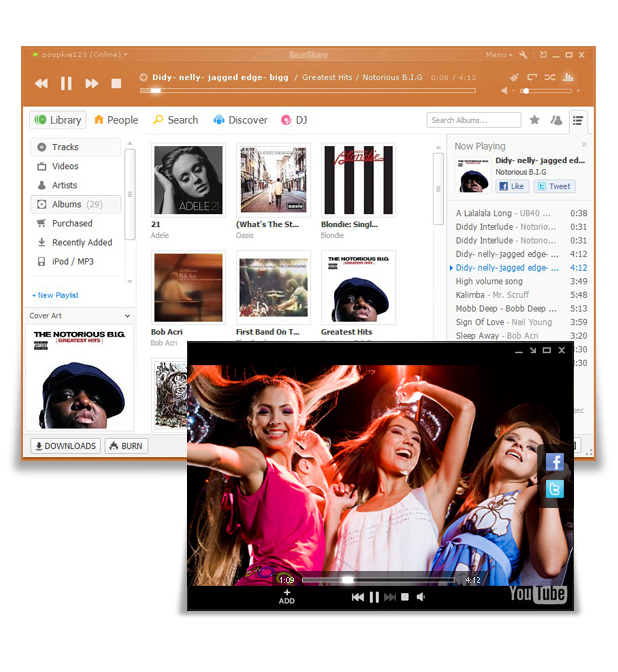The width and height of the screenshot is (618, 672).
Task: Adjust the volume slider in BearShare header
Action: click(546, 91)
